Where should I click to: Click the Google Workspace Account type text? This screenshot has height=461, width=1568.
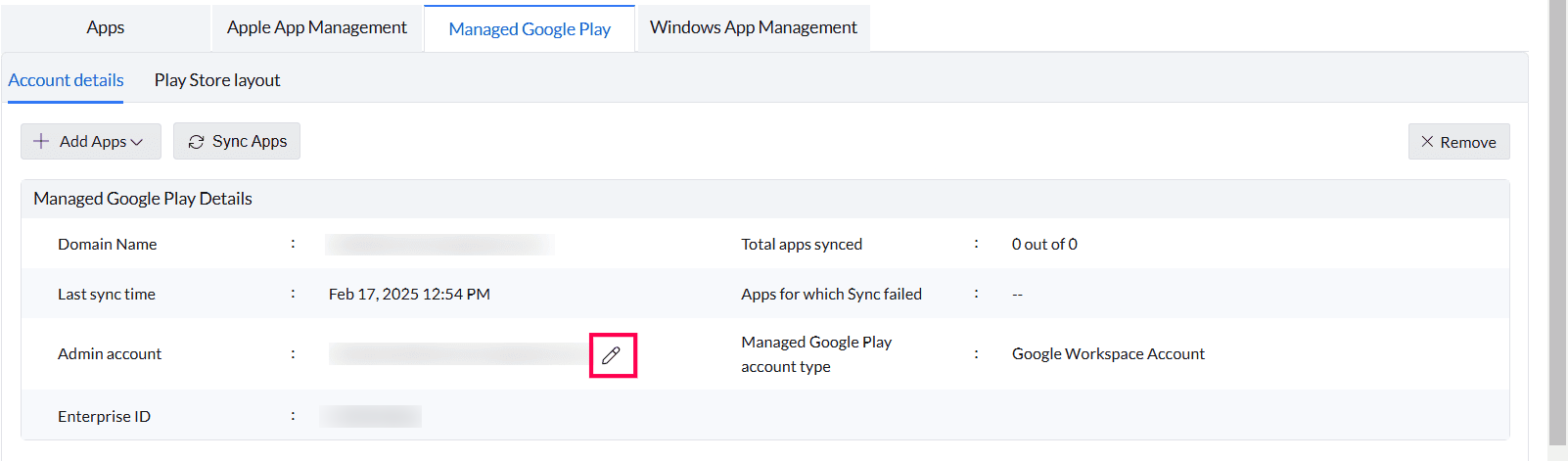(x=1108, y=354)
